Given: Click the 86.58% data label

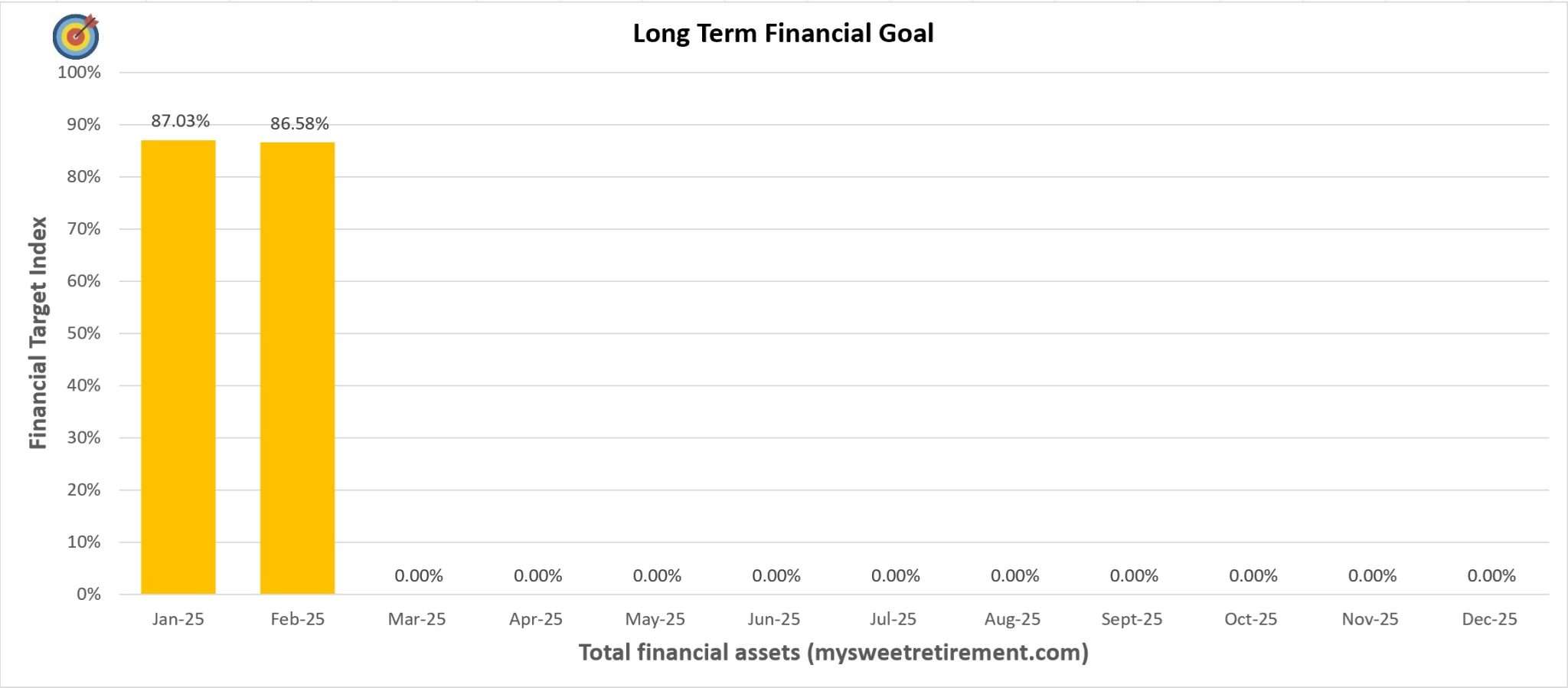Looking at the screenshot, I should pyautogui.click(x=299, y=123).
